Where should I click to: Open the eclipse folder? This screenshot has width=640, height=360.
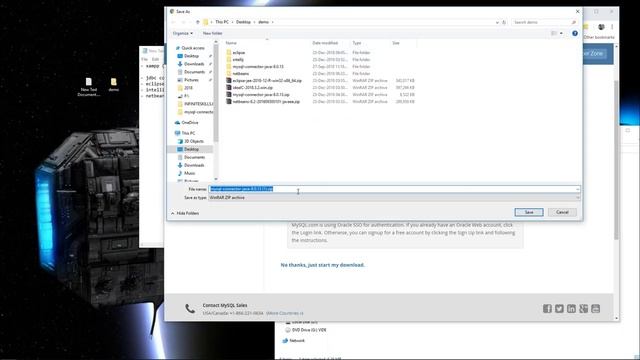(x=239, y=53)
